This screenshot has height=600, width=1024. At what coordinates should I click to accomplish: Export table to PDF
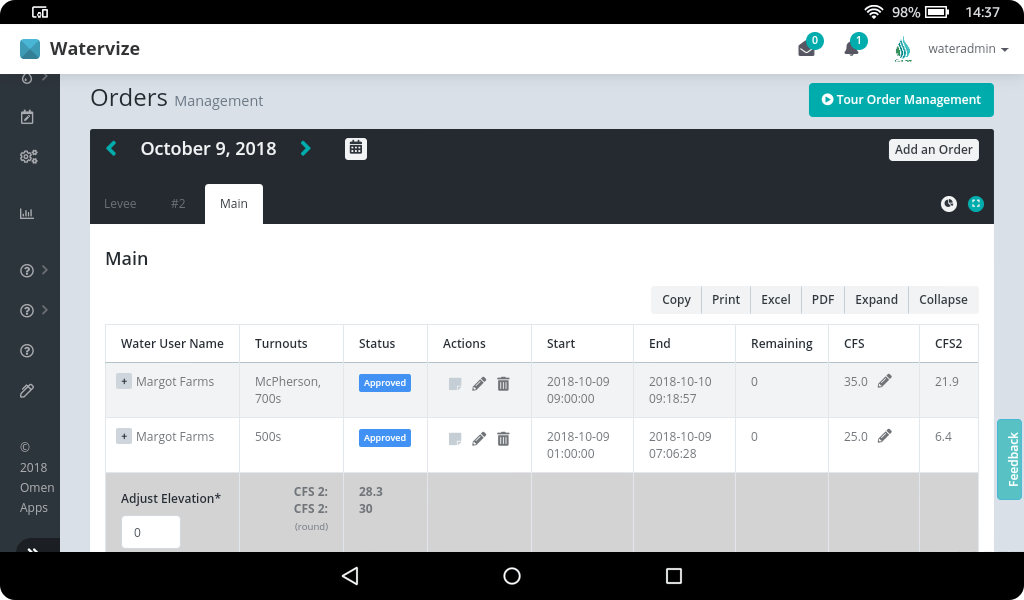(823, 300)
